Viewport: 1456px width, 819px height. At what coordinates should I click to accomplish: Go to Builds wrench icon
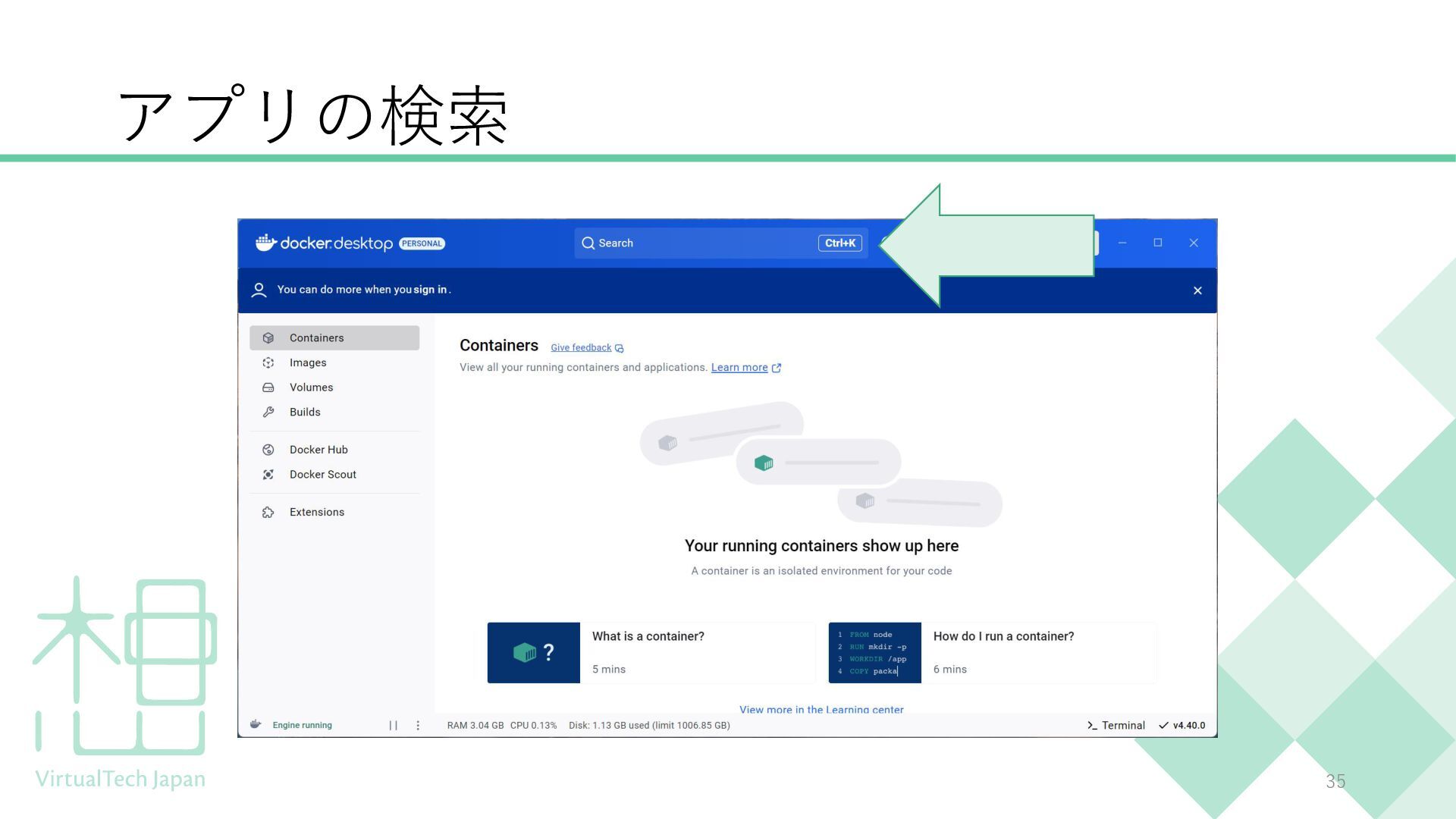pos(268,413)
